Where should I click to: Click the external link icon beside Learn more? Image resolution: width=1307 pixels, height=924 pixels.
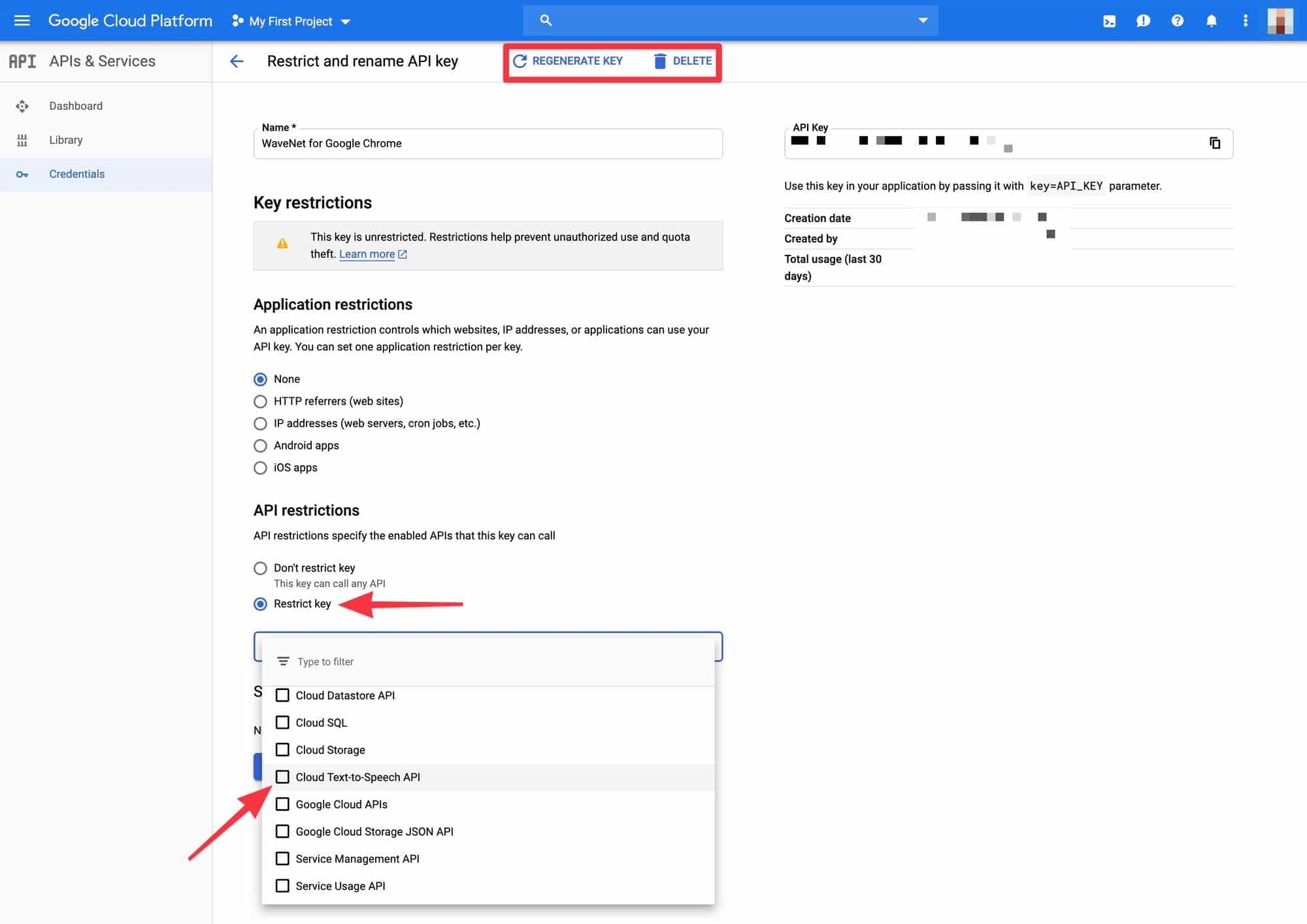[403, 254]
